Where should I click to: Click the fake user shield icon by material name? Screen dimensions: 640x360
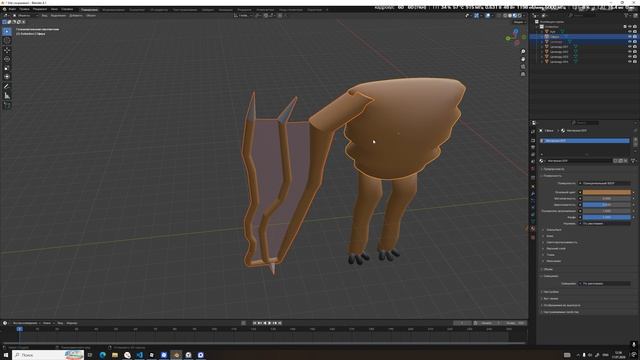(616, 161)
